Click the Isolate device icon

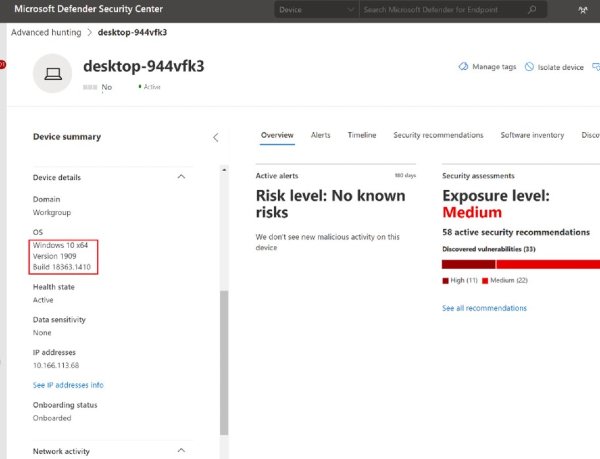(x=529, y=67)
